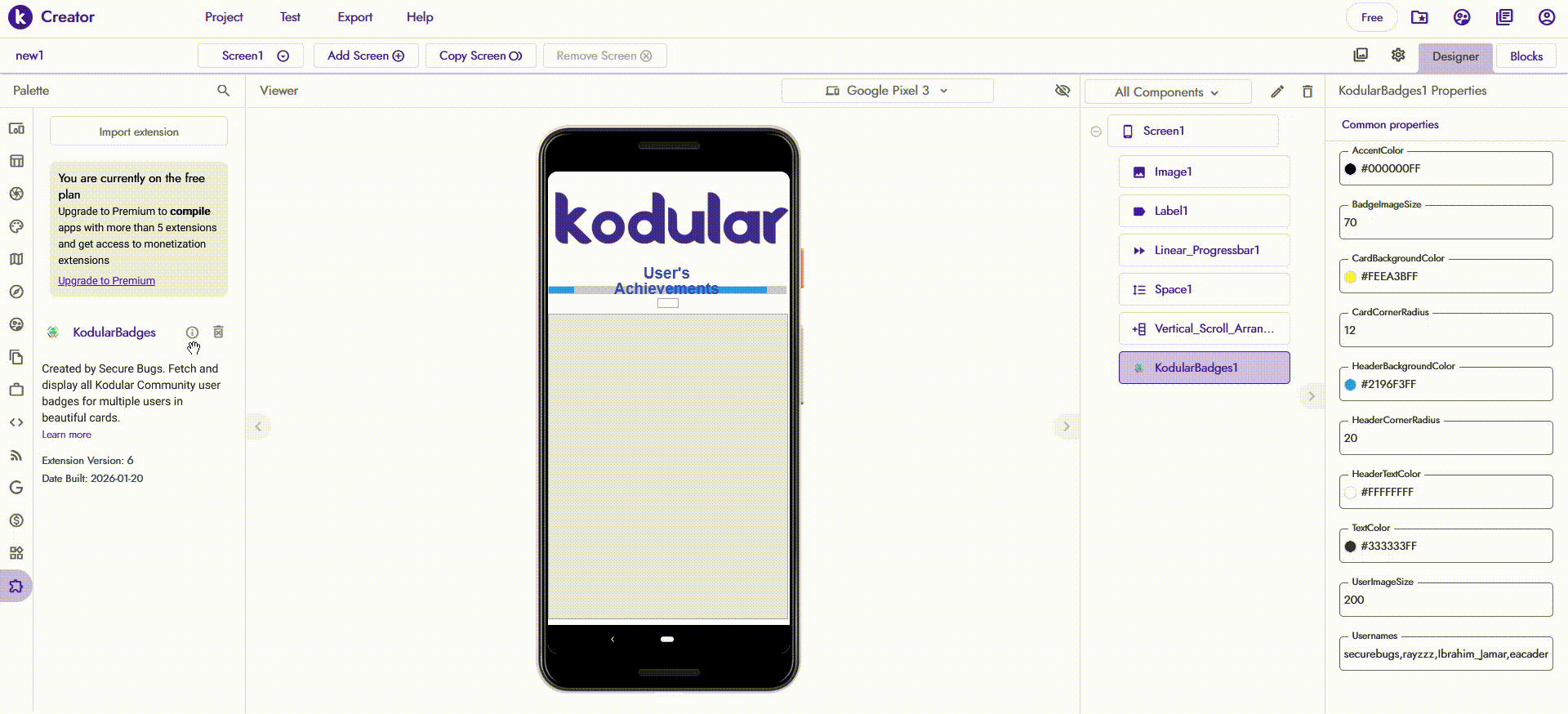The image size is (1568, 714).
Task: Open the Screen1 screen selector dropdown
Action: 251,56
